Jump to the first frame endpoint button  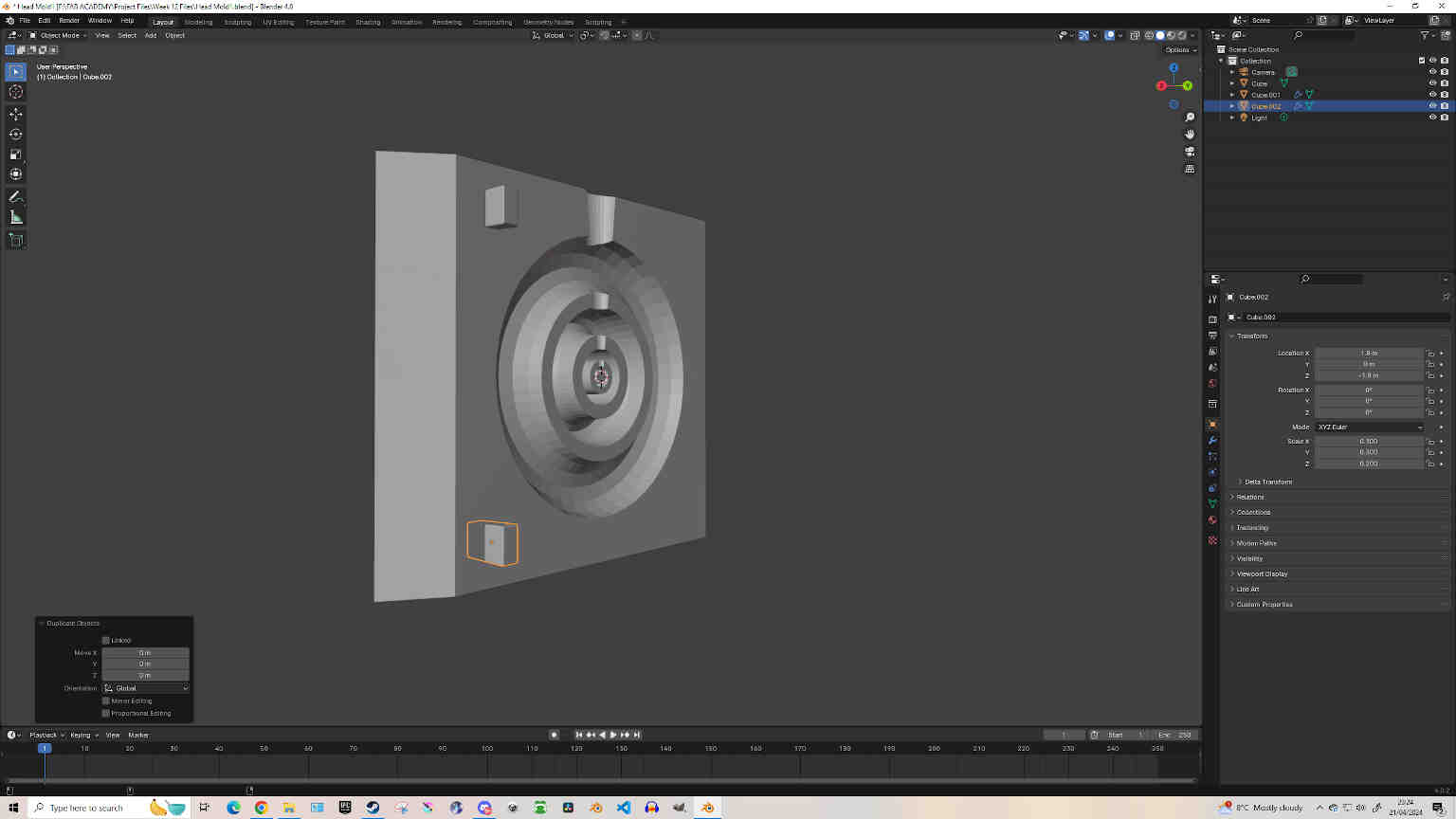tap(579, 735)
